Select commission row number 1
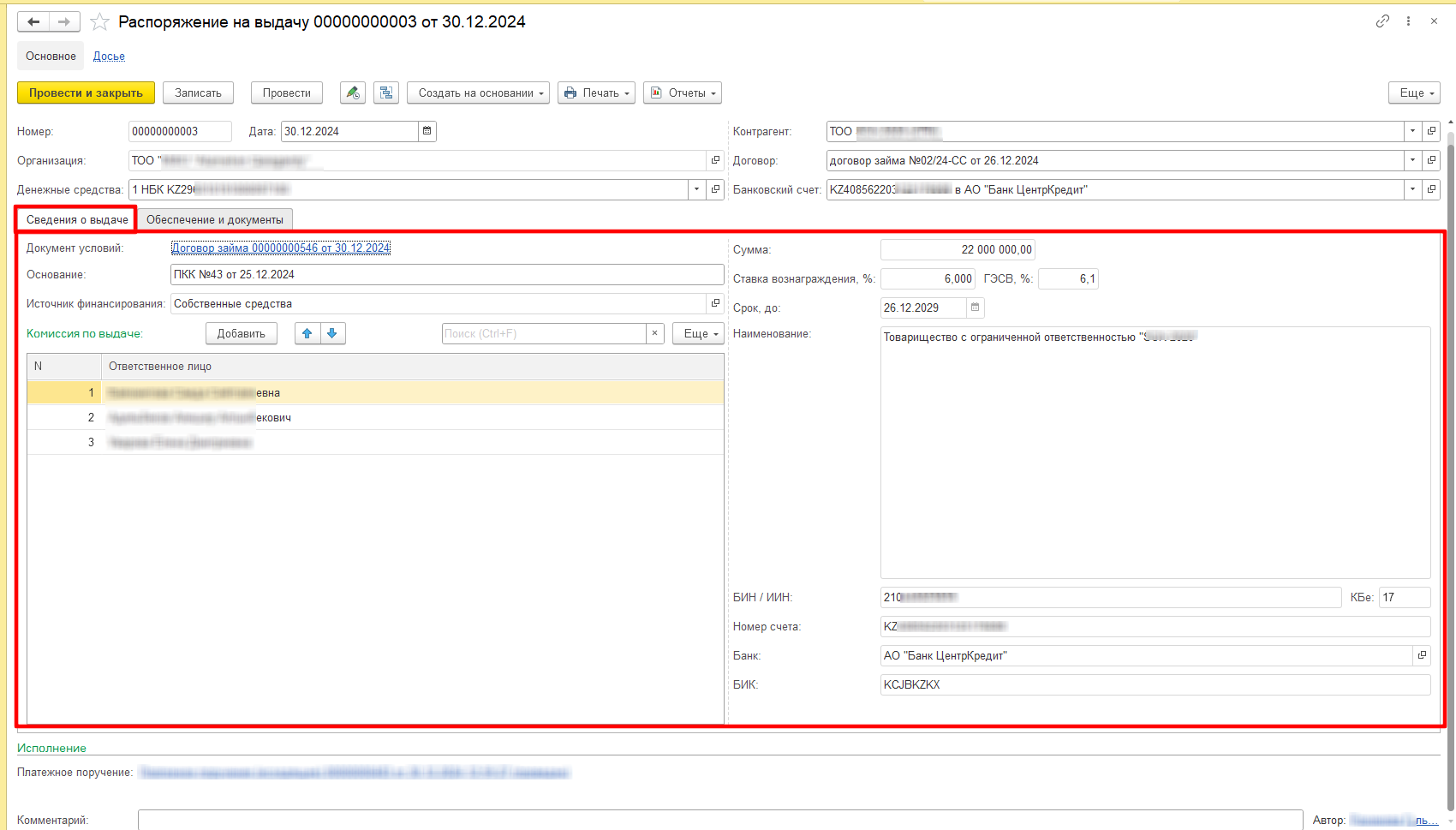The width and height of the screenshot is (1456, 830). click(x=375, y=392)
